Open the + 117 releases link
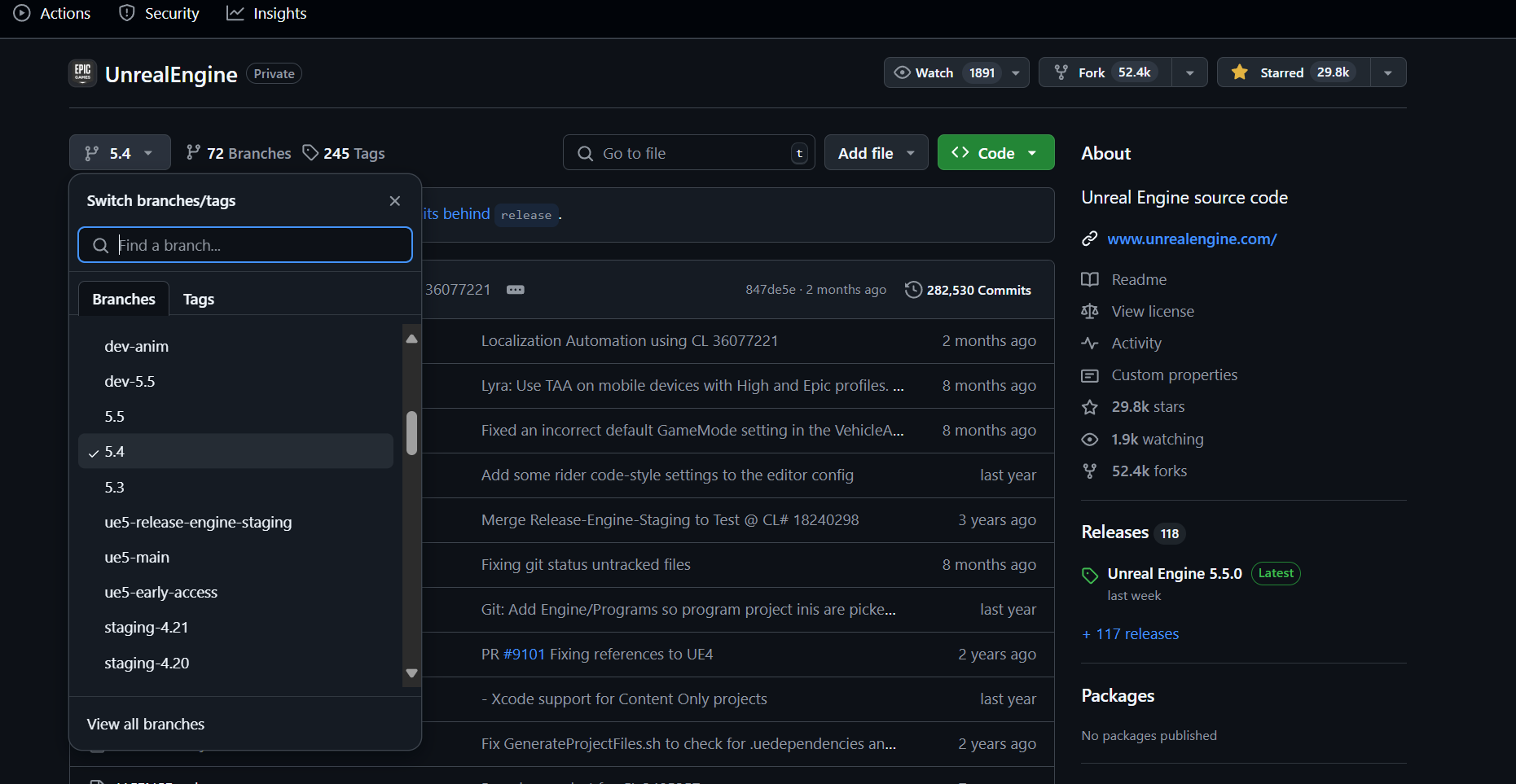 (1131, 634)
